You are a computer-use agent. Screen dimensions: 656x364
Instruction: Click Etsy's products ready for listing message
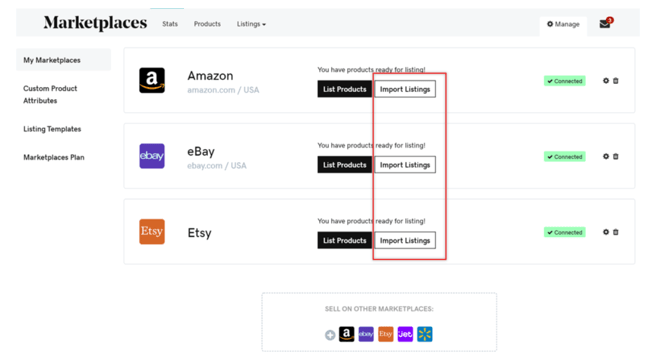pyautogui.click(x=371, y=221)
